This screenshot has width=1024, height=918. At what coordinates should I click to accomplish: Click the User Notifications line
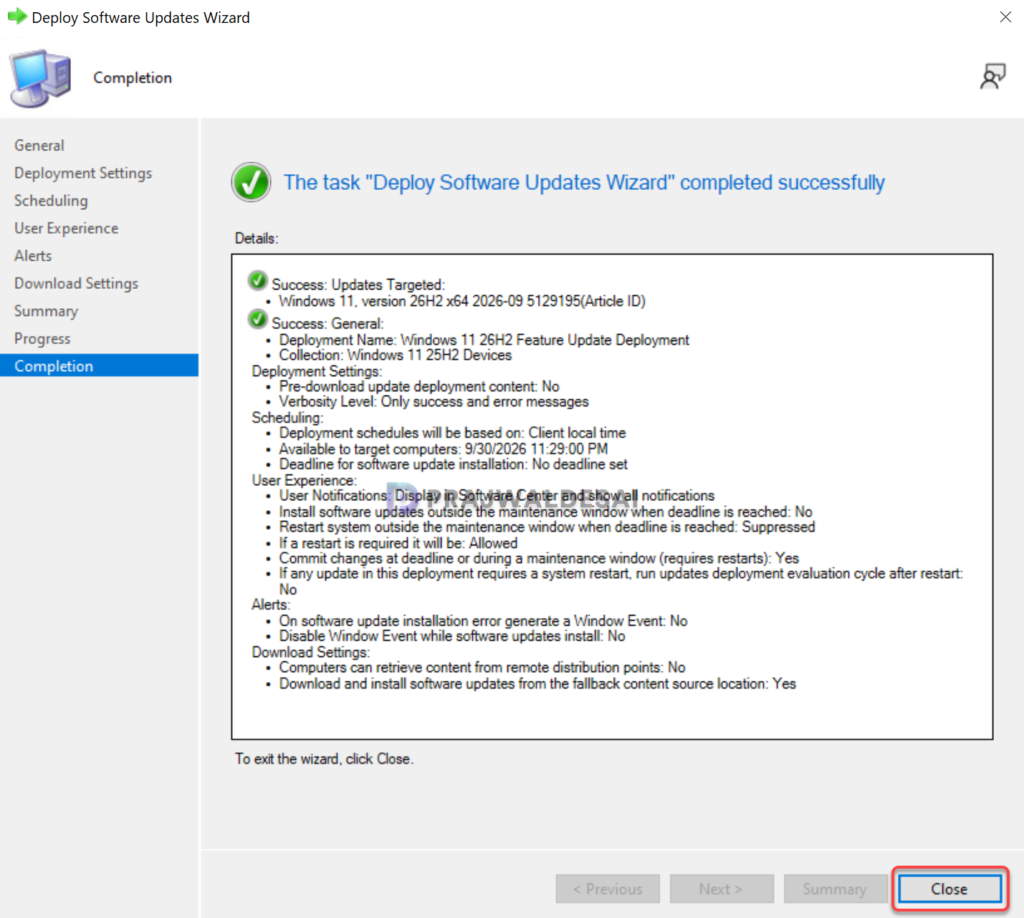click(496, 496)
